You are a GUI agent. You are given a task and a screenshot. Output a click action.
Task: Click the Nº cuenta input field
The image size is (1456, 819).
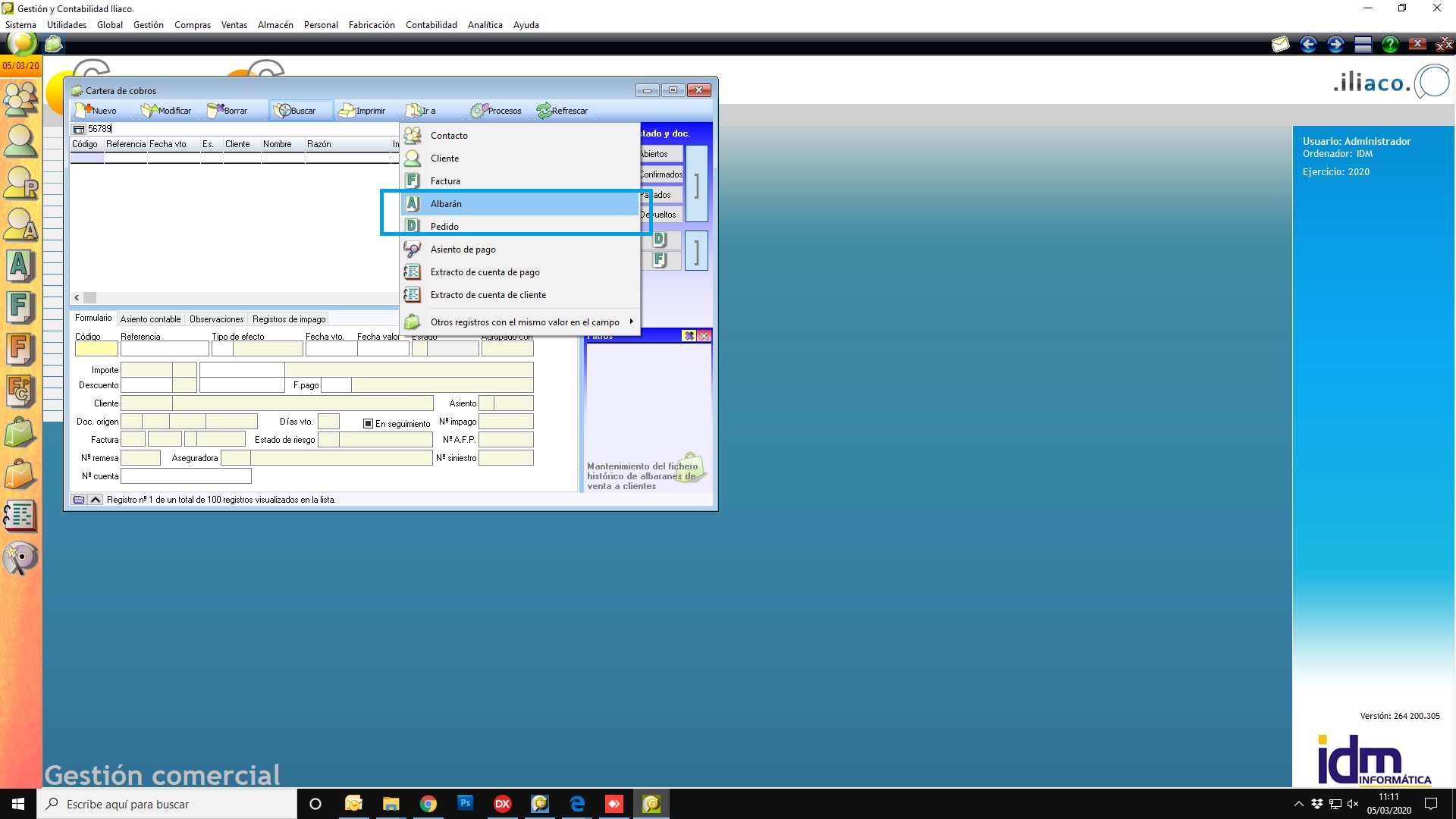click(186, 476)
